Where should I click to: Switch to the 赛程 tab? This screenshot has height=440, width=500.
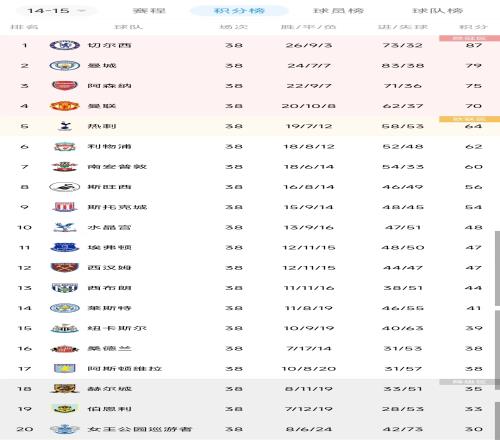149,11
